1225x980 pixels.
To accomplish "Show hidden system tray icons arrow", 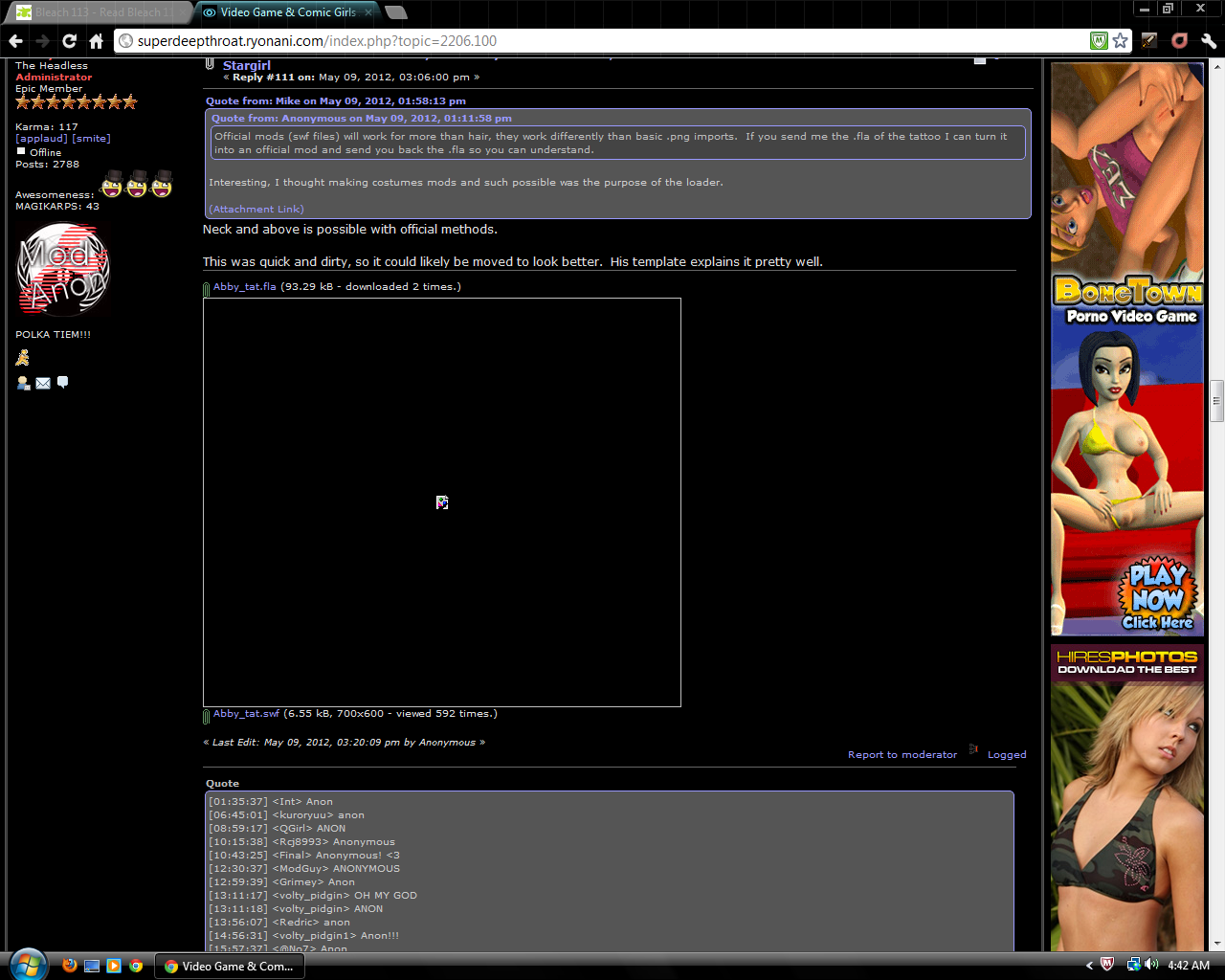I will 1089,966.
